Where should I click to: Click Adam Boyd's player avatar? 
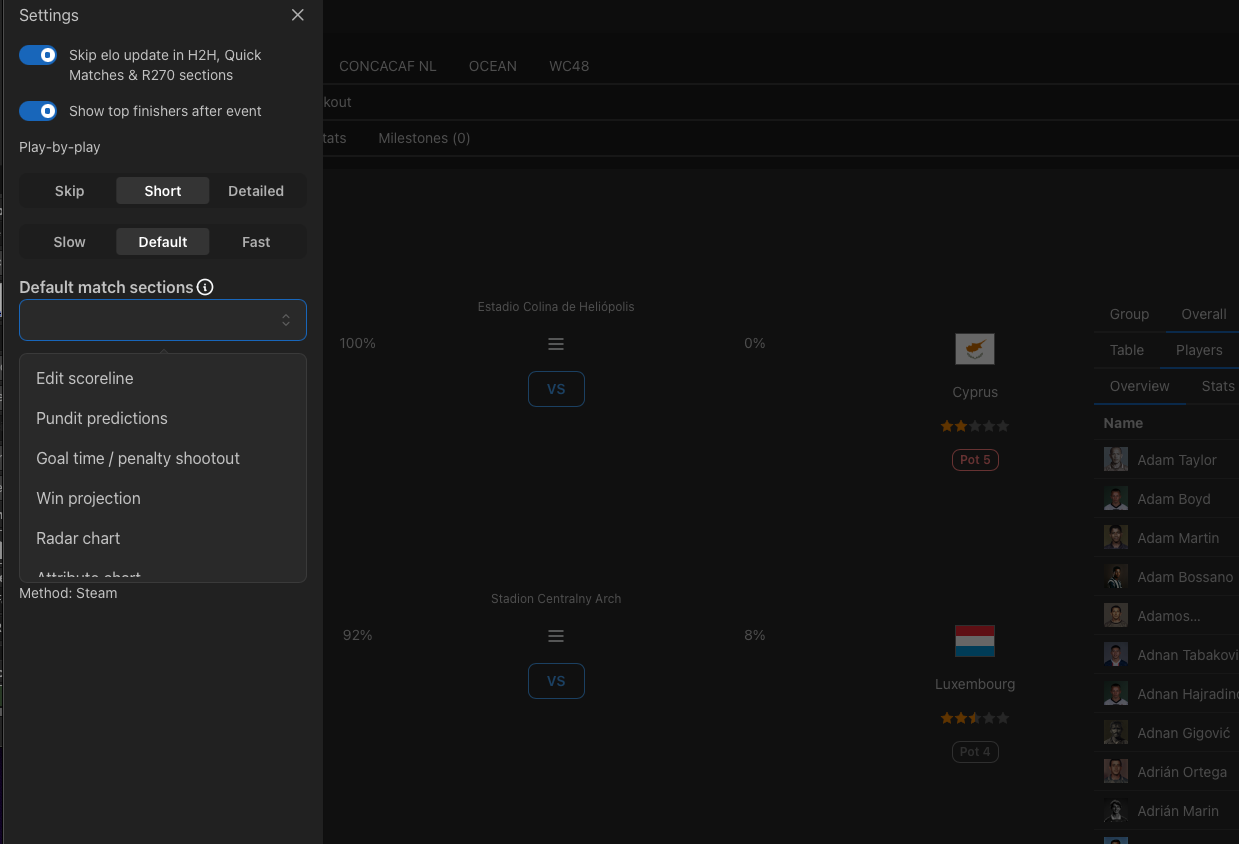[x=1116, y=498]
